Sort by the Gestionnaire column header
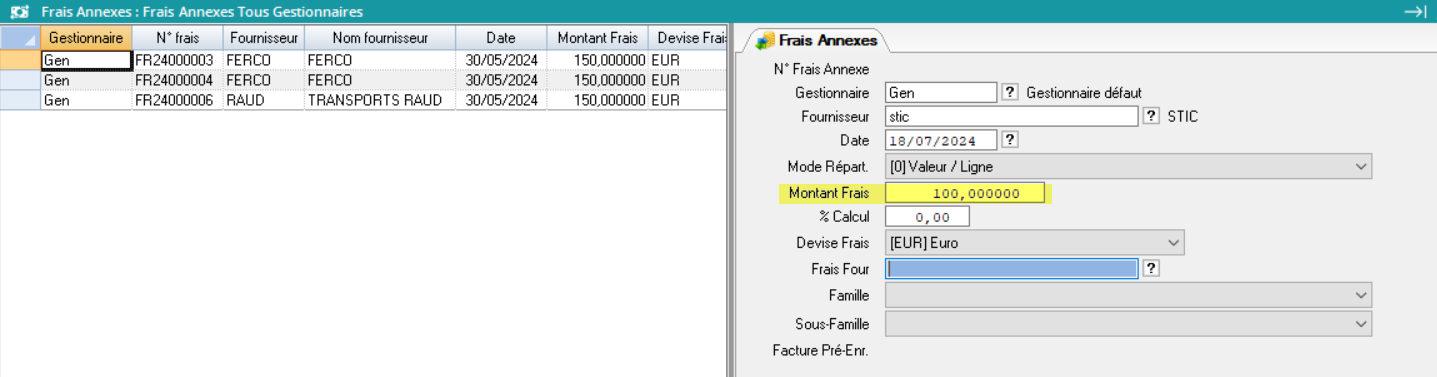Screen dimensions: 1437x377 point(86,38)
